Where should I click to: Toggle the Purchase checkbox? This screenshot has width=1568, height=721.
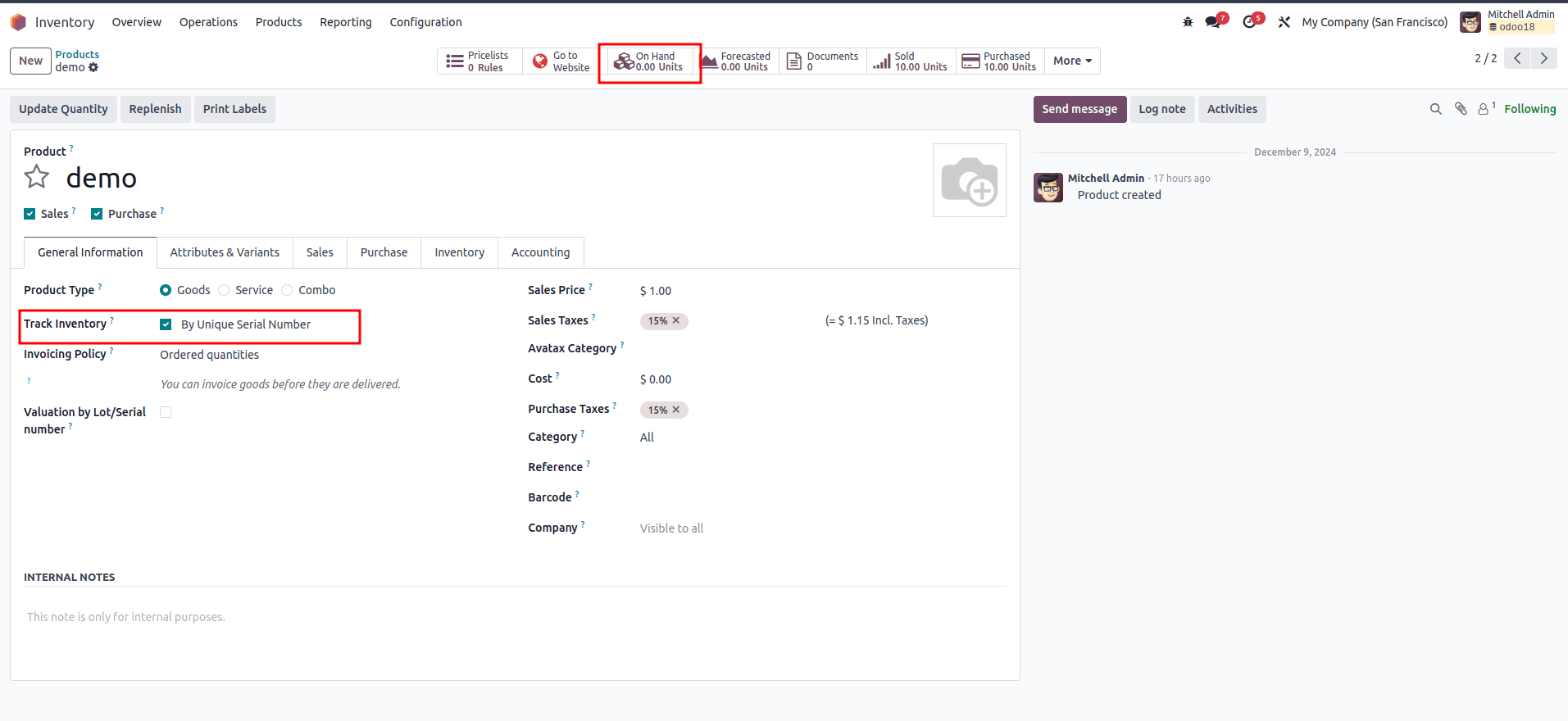coord(97,214)
